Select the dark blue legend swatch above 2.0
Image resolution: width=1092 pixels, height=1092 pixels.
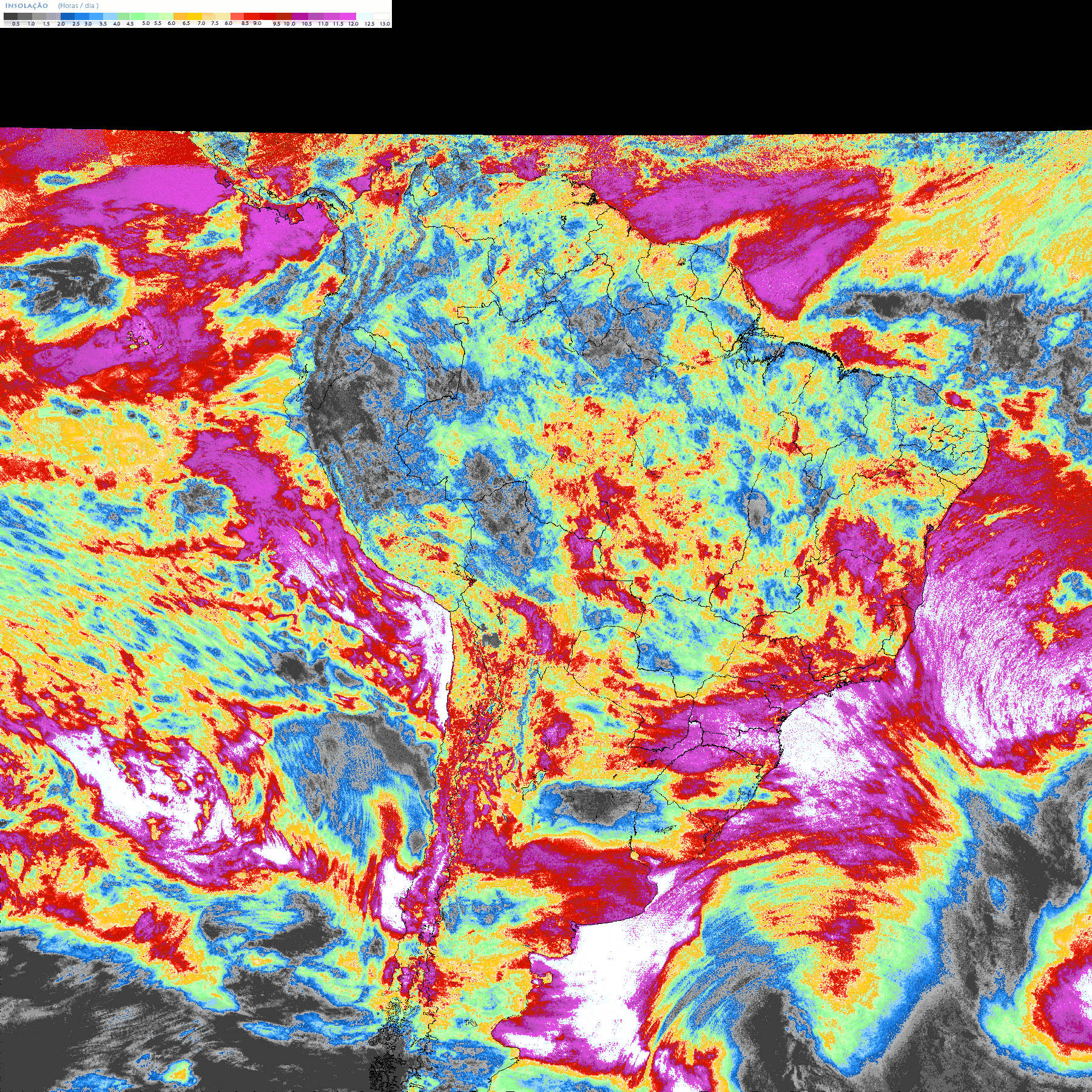click(67, 16)
